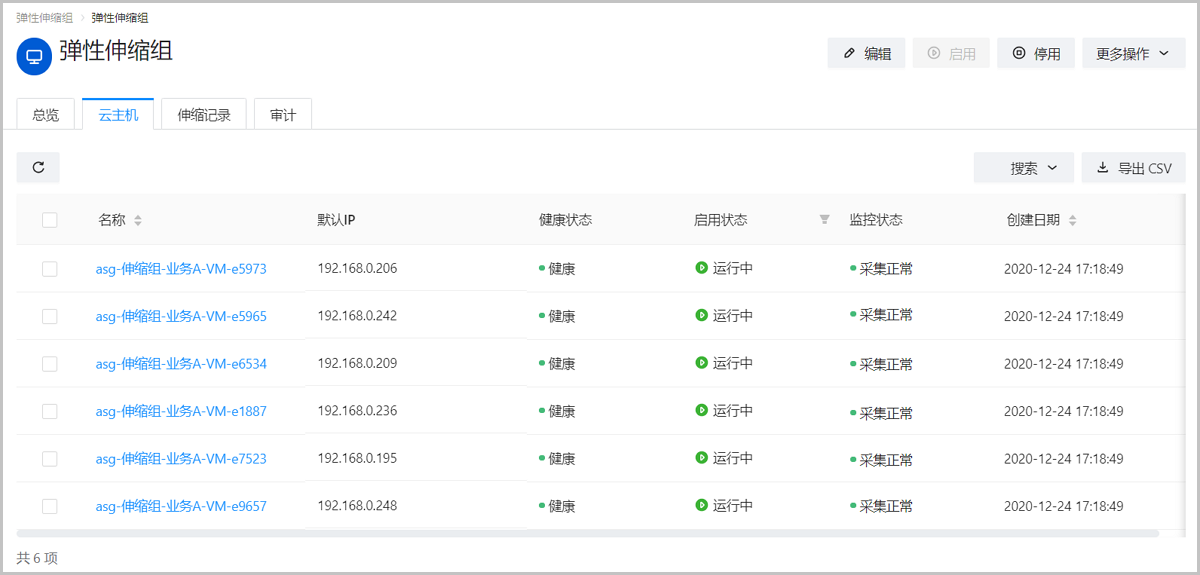Click the 编辑 pencil button
1200x575 pixels.
click(866, 54)
